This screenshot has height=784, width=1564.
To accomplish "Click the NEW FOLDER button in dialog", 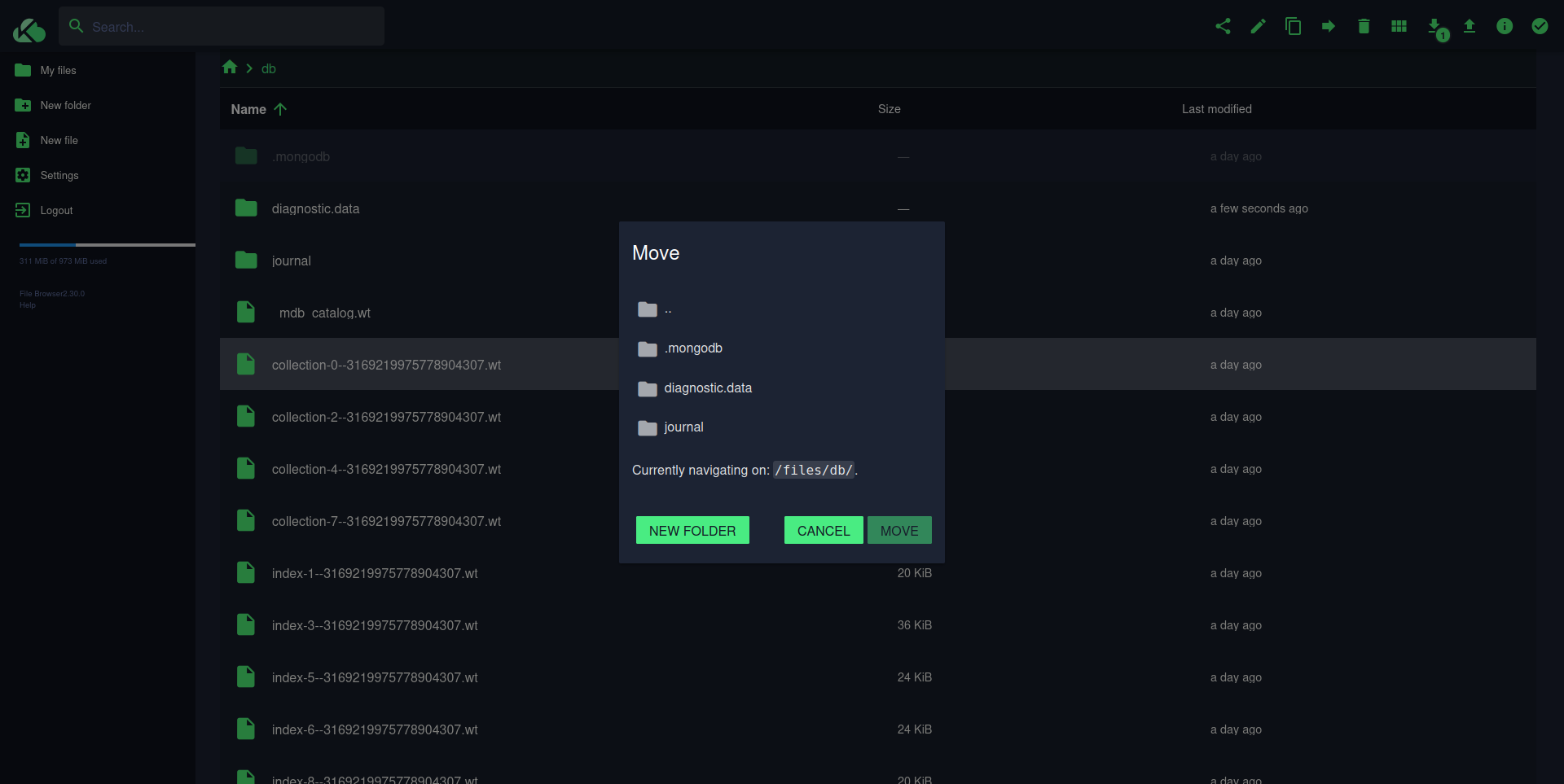I will pos(692,530).
